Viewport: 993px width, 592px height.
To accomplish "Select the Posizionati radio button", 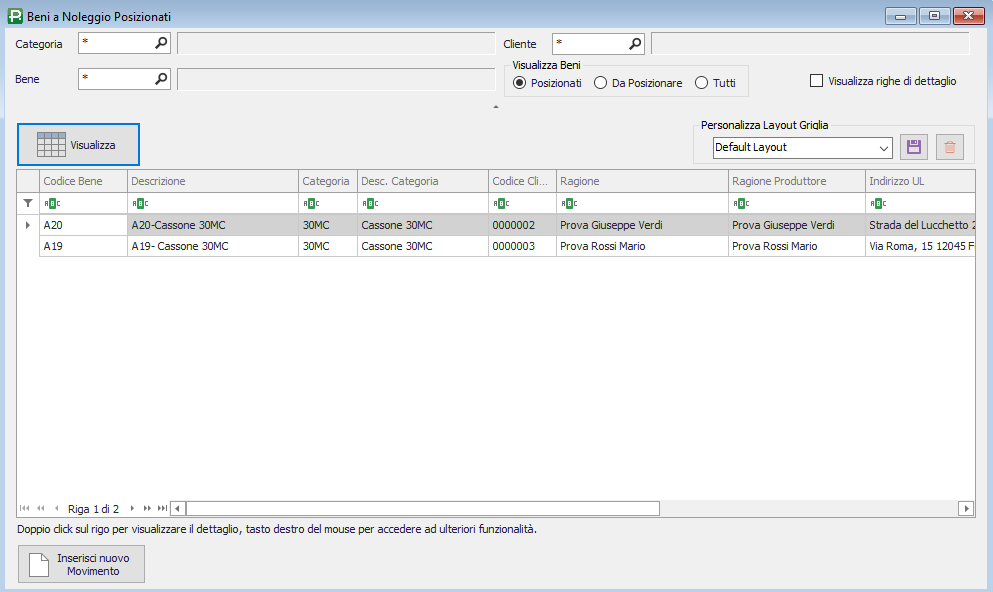I will coord(519,83).
